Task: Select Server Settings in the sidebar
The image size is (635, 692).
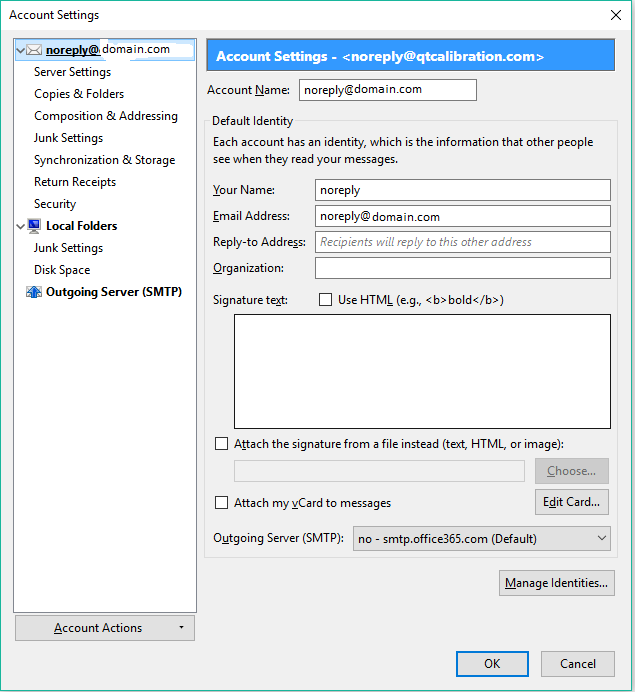Action: click(72, 72)
